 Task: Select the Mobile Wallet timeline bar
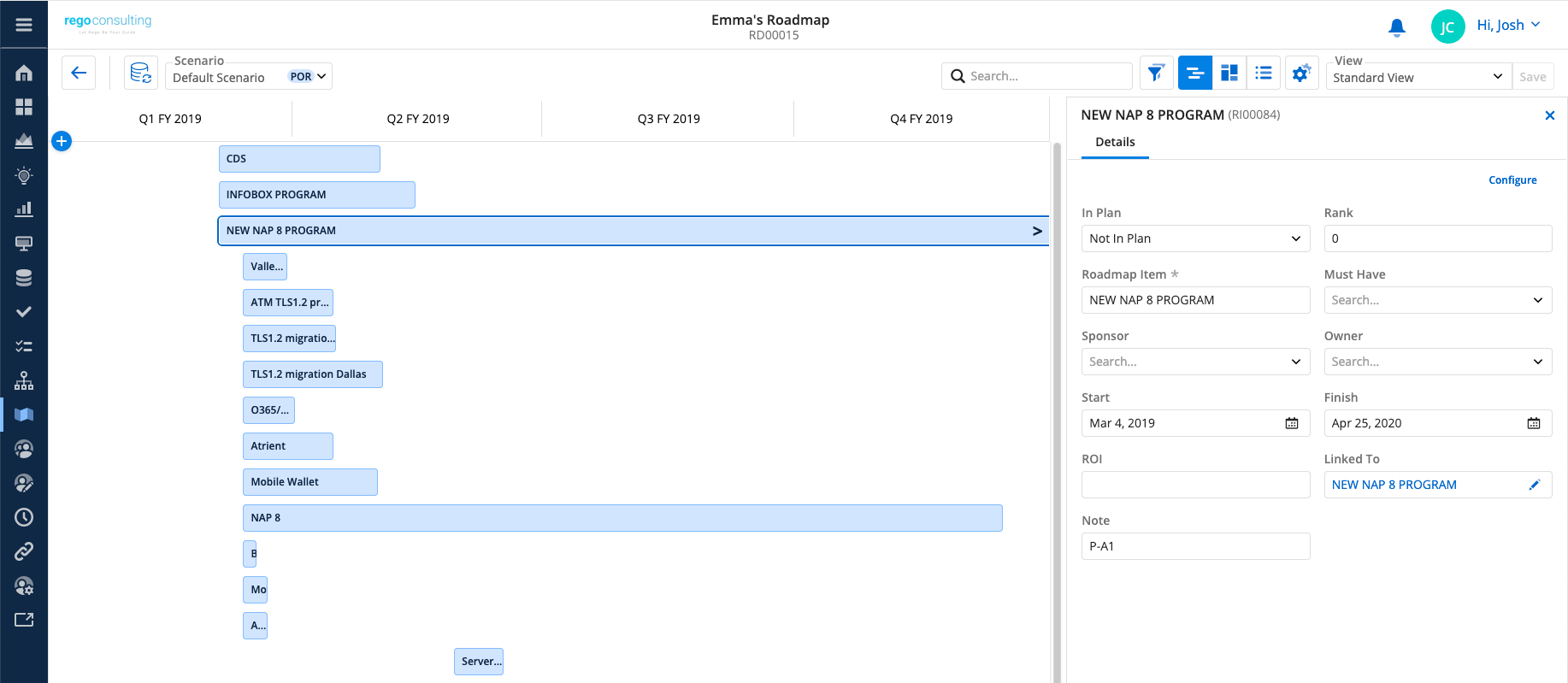tap(309, 482)
